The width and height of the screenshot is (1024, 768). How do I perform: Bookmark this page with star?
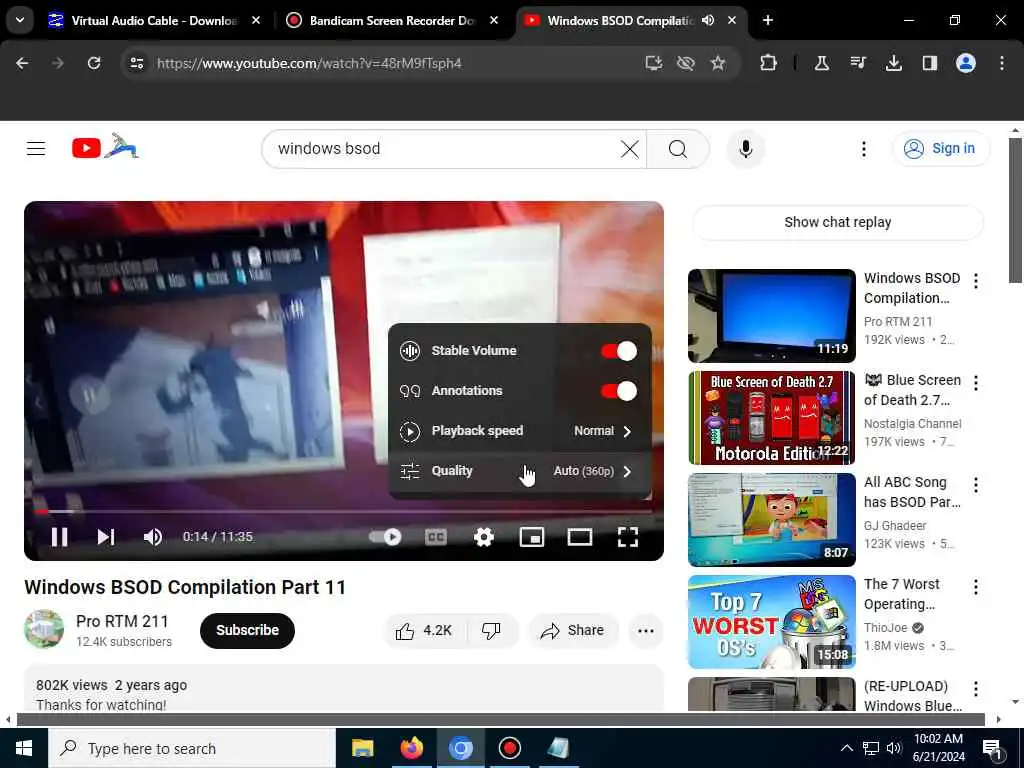tap(718, 63)
